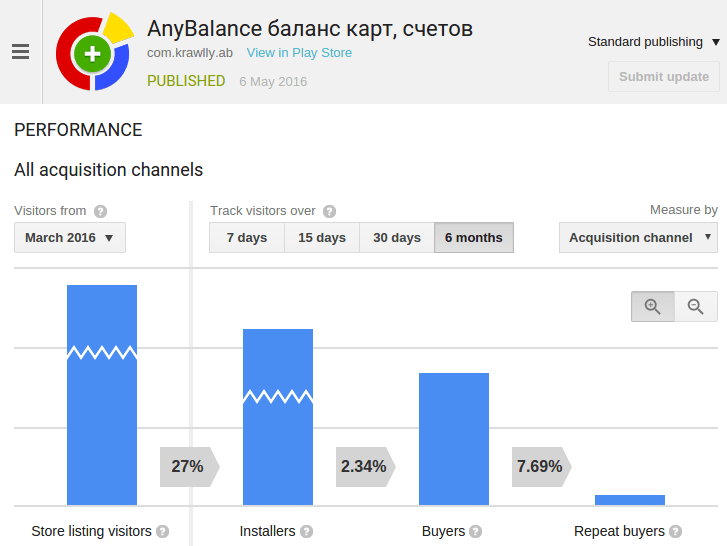727x546 pixels.
Task: Open the hamburger navigation menu
Action: tap(20, 52)
